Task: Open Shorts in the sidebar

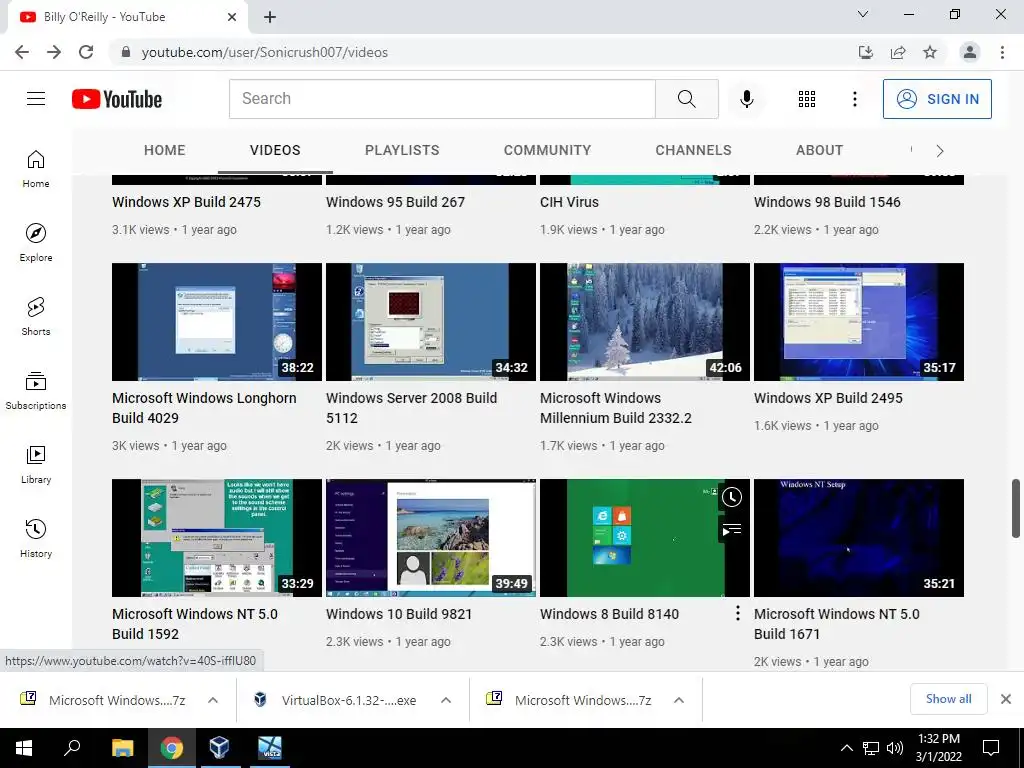Action: pos(36,317)
